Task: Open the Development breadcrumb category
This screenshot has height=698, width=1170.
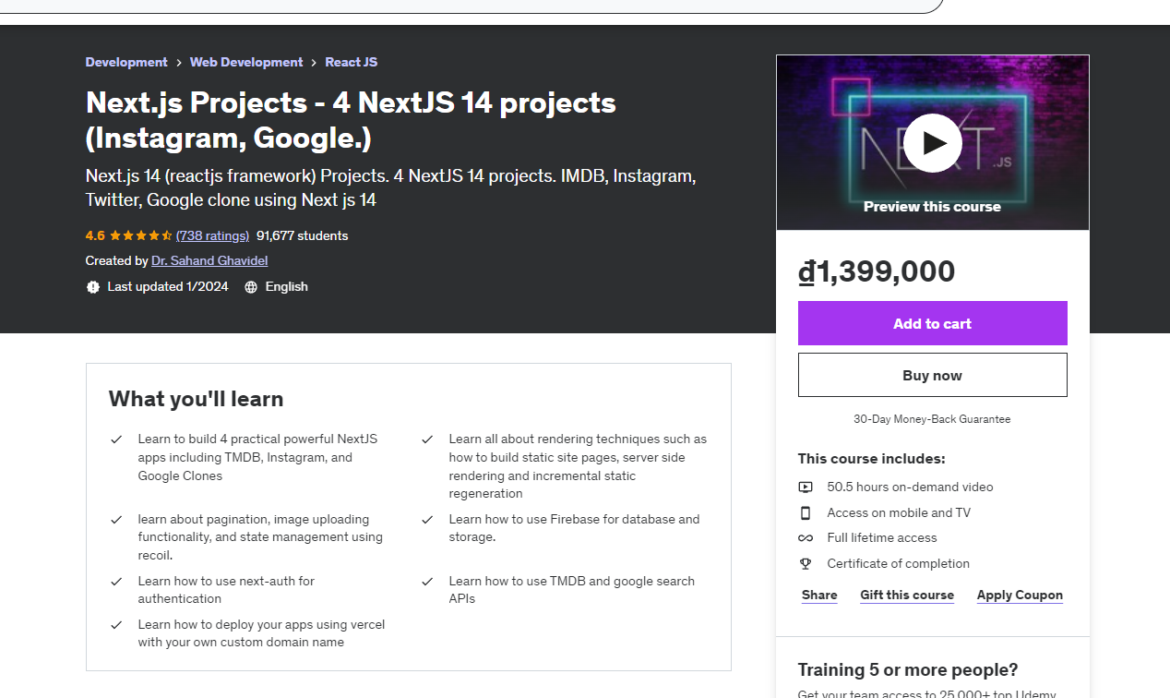Action: [126, 61]
